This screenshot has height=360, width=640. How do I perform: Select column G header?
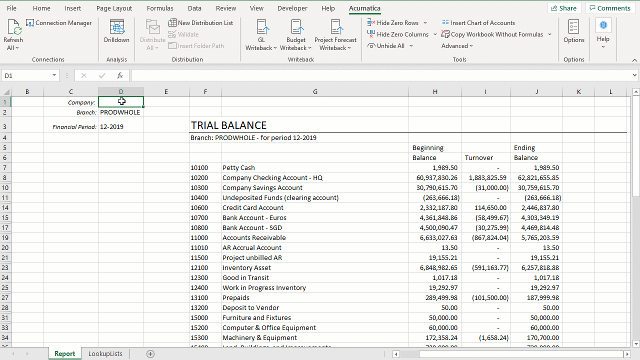coord(315,92)
